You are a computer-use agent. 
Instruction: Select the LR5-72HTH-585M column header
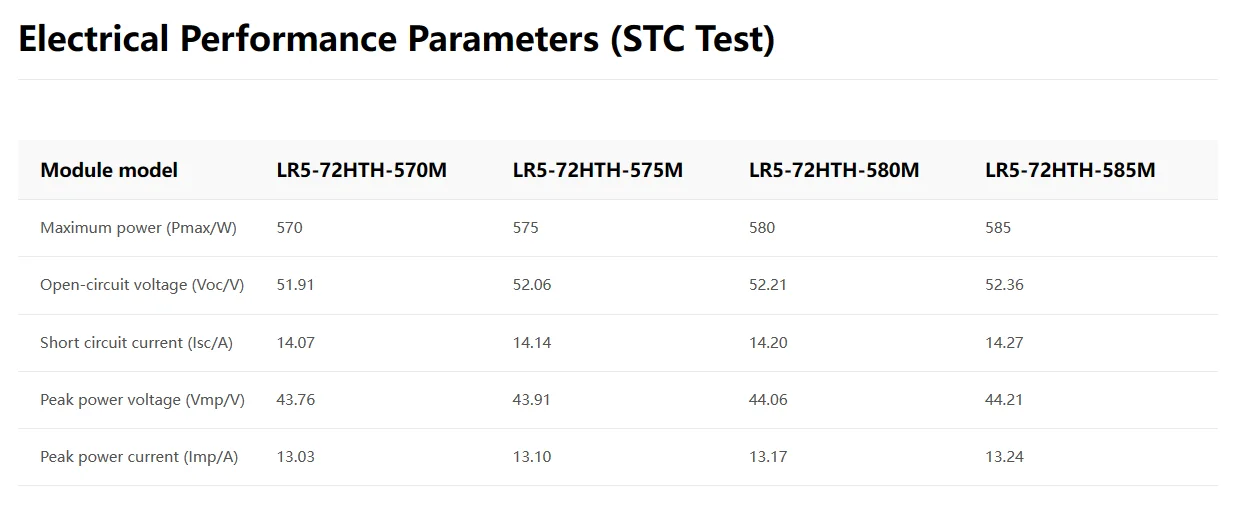click(x=1069, y=170)
